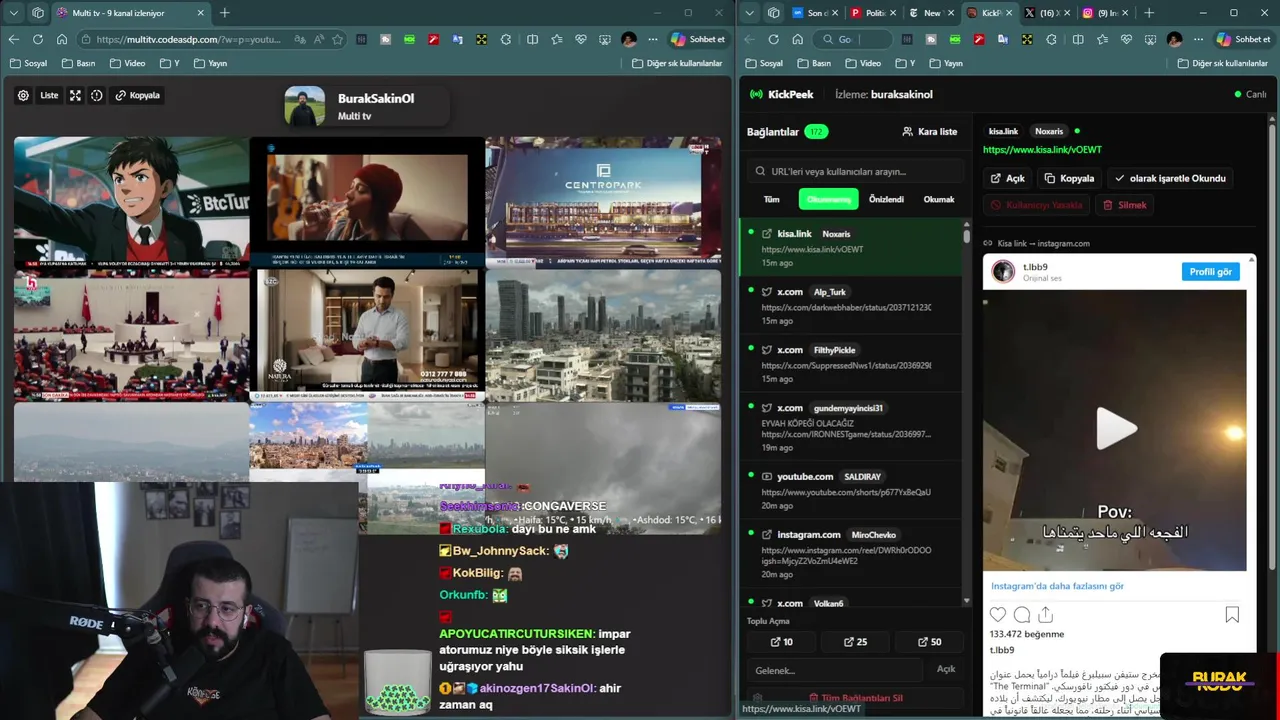Open the parliament channel thumbnail
The height and width of the screenshot is (720, 1280).
point(131,335)
